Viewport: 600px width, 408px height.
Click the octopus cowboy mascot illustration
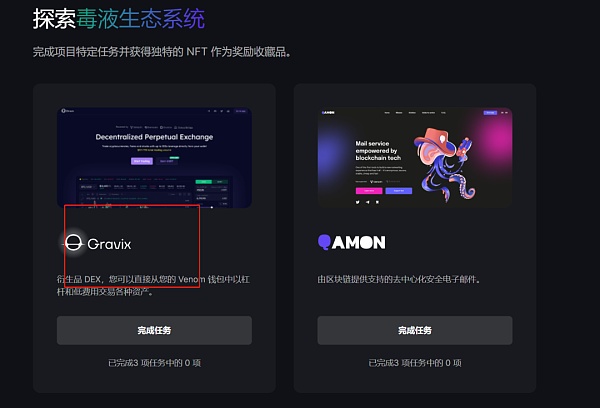click(x=444, y=163)
